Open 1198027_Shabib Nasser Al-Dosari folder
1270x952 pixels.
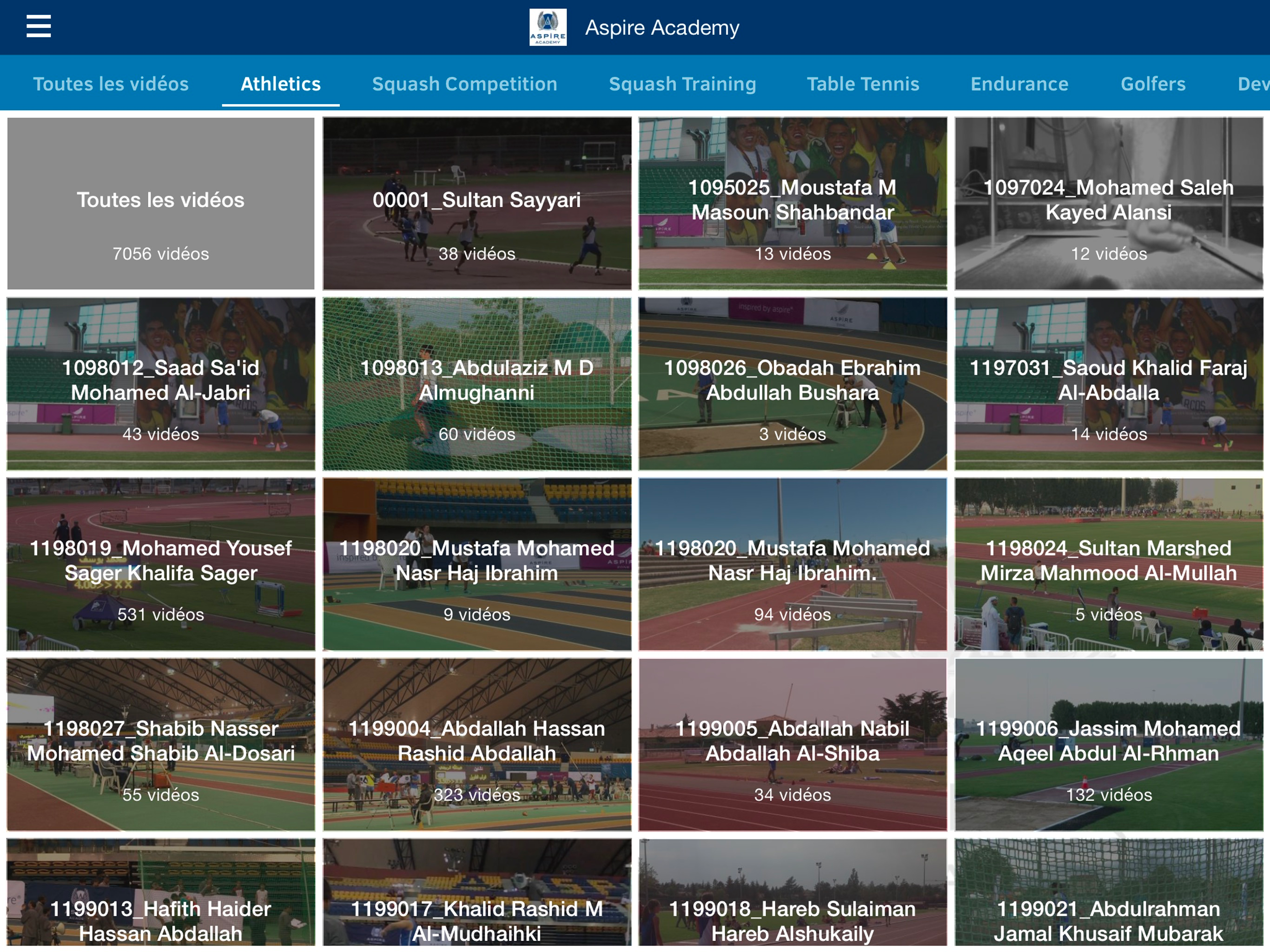point(161,744)
